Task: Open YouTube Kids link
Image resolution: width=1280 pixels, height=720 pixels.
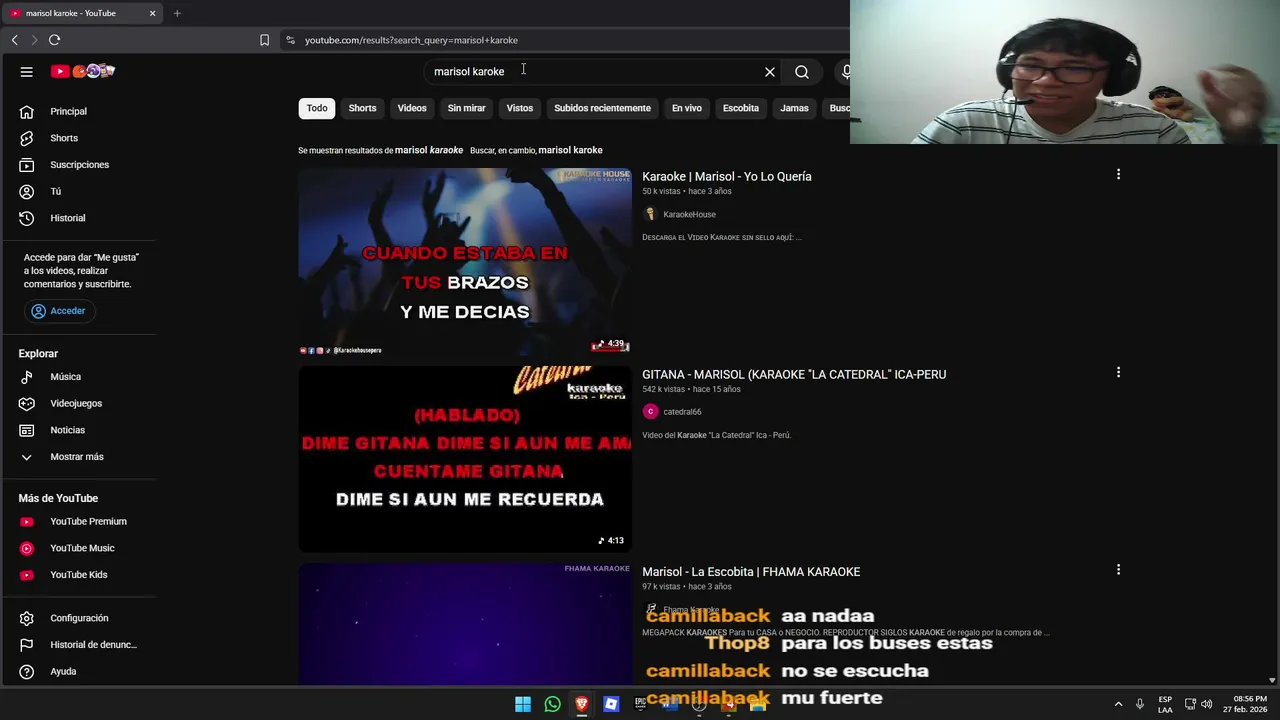Action: pyautogui.click(x=80, y=575)
